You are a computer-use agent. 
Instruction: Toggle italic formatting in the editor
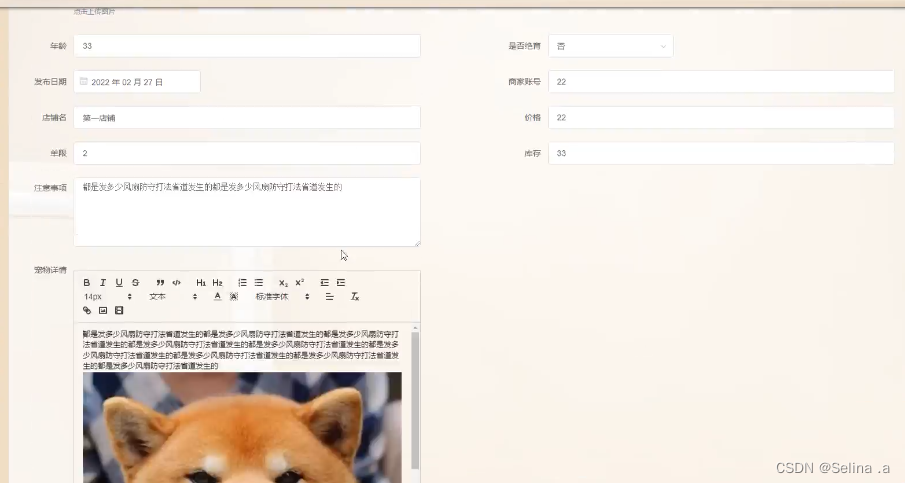coord(103,283)
